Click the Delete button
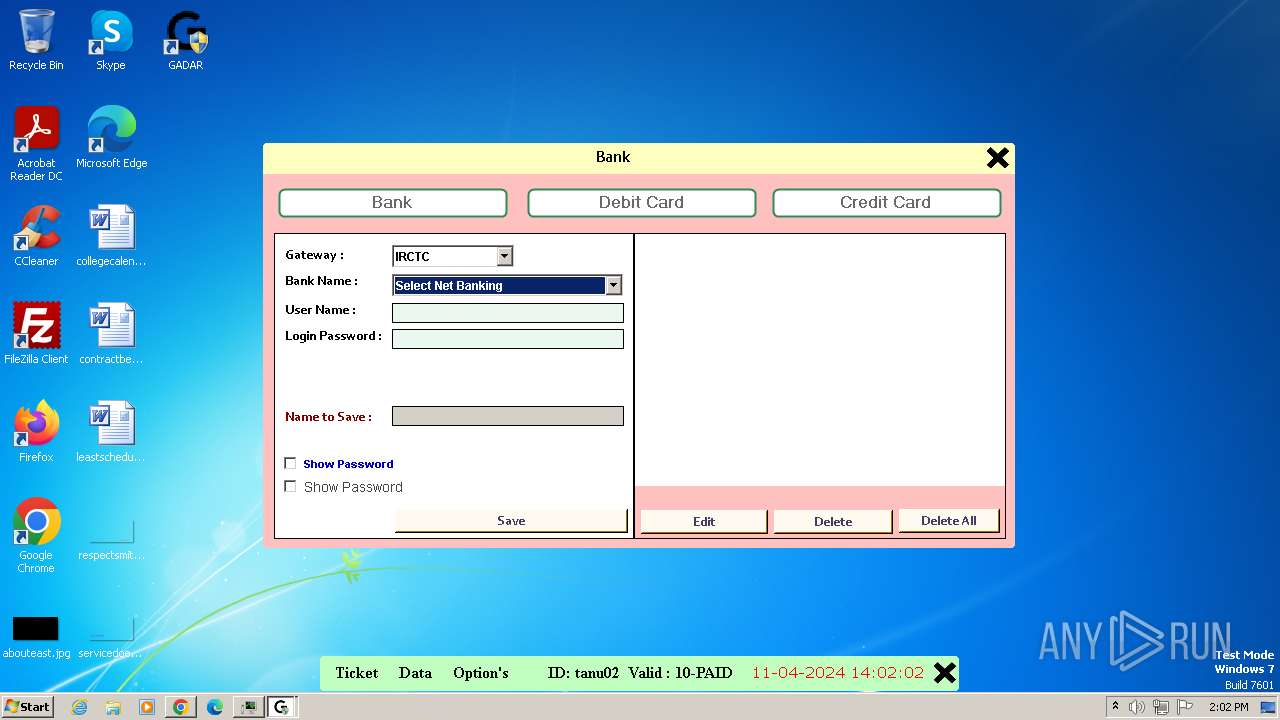Image resolution: width=1280 pixels, height=720 pixels. [x=833, y=521]
